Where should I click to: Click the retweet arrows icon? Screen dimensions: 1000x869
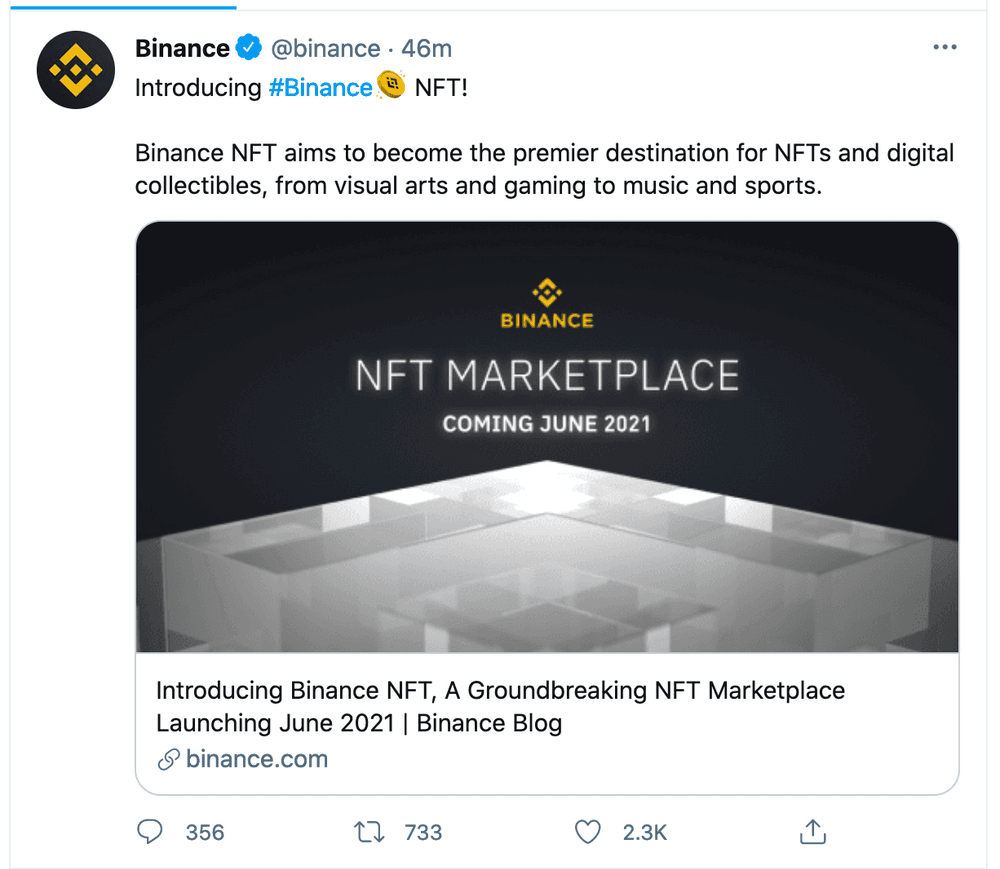pos(370,831)
